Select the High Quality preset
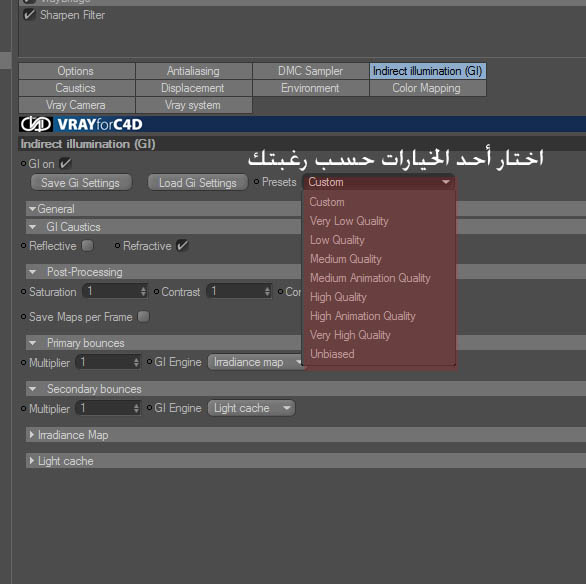Image resolution: width=586 pixels, height=584 pixels. tap(379, 297)
